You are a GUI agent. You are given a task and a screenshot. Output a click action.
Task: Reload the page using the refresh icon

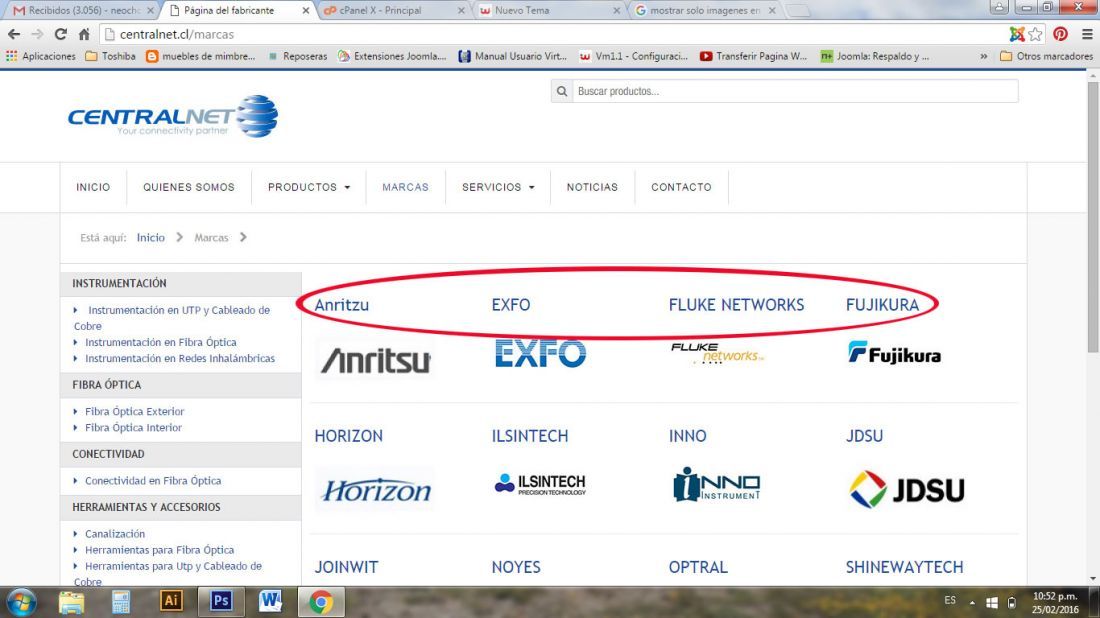[61, 34]
